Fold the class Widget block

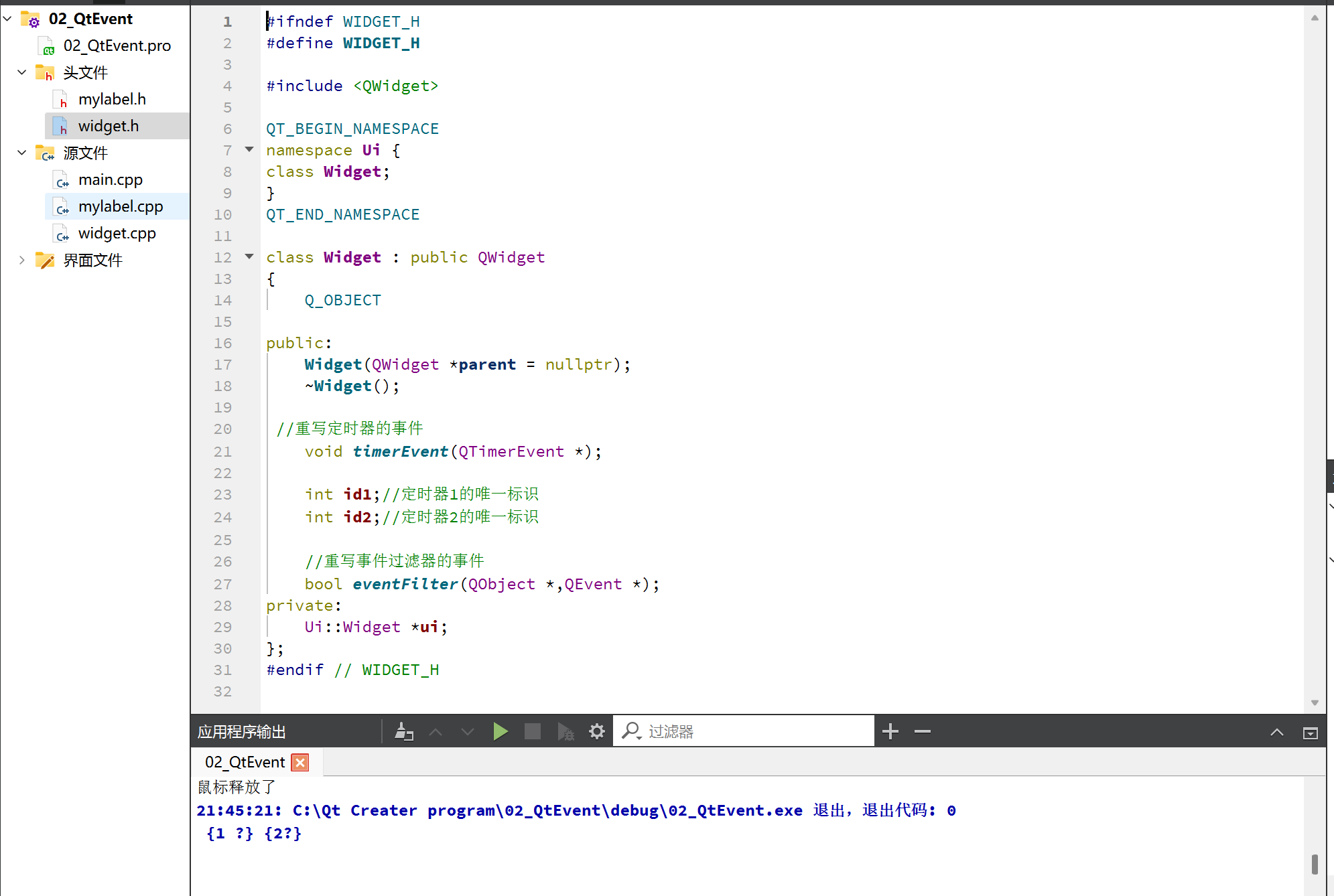249,256
